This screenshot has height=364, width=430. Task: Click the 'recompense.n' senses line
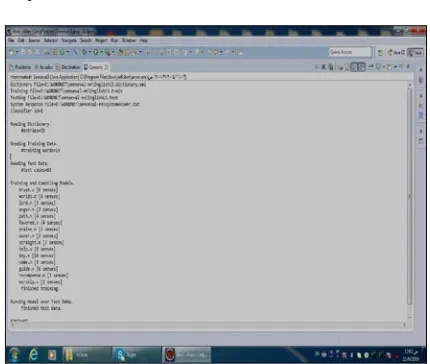pyautogui.click(x=43, y=275)
